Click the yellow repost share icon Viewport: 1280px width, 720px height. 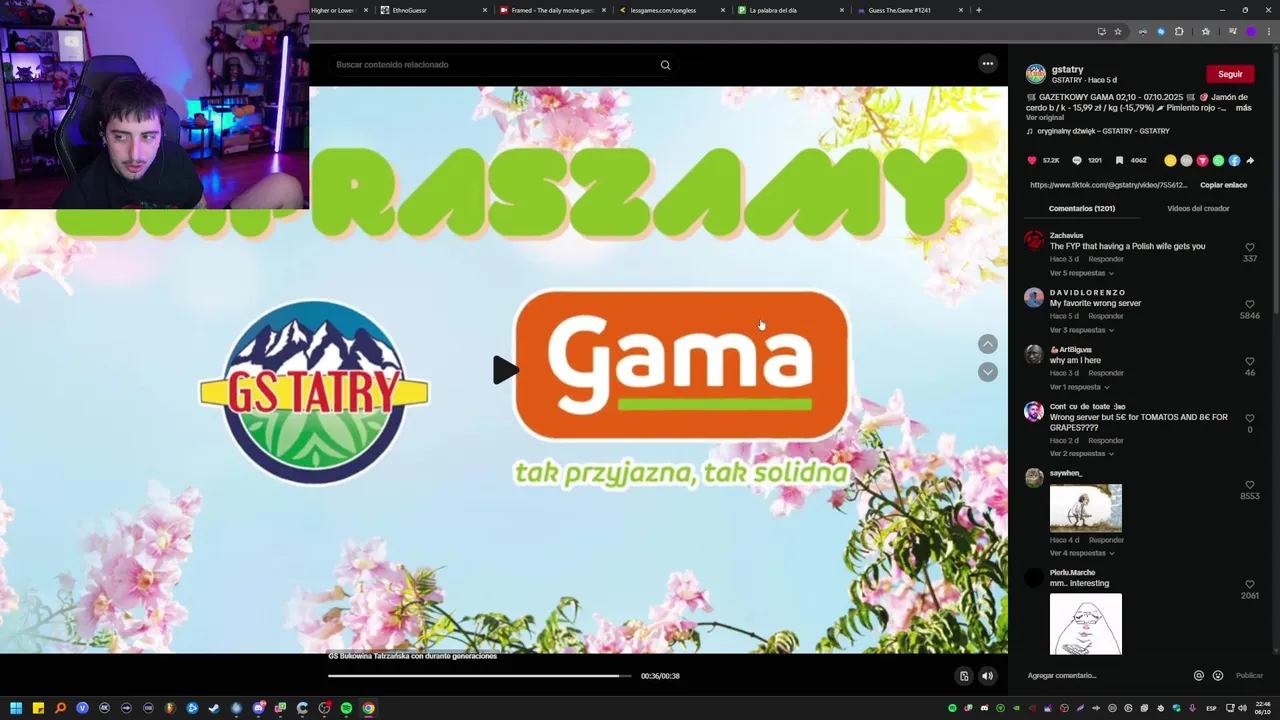[1170, 160]
